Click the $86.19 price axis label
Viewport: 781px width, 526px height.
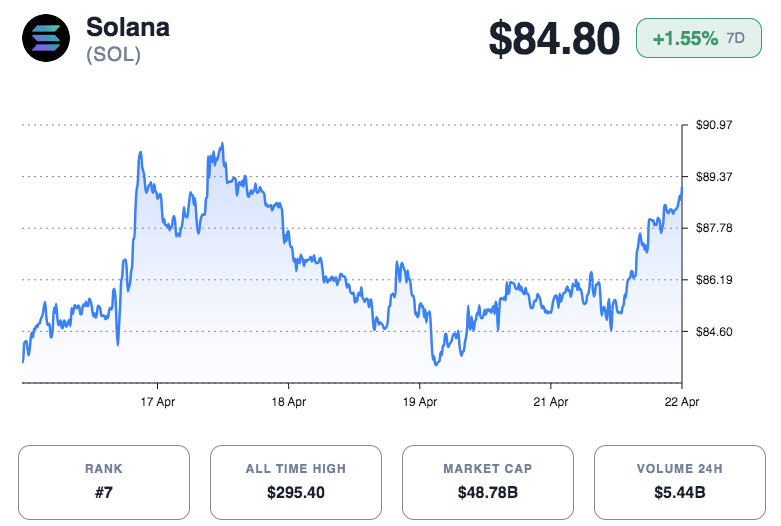(x=714, y=280)
